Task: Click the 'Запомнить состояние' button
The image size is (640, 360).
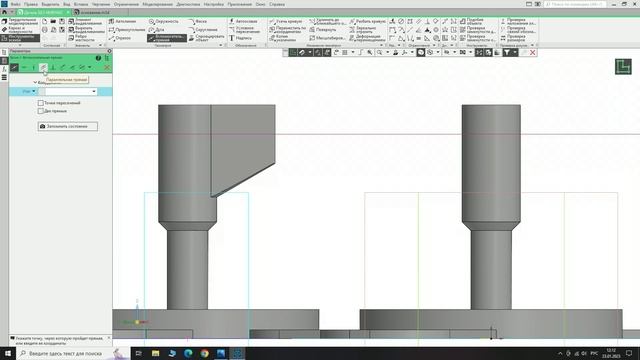Action: [68, 126]
